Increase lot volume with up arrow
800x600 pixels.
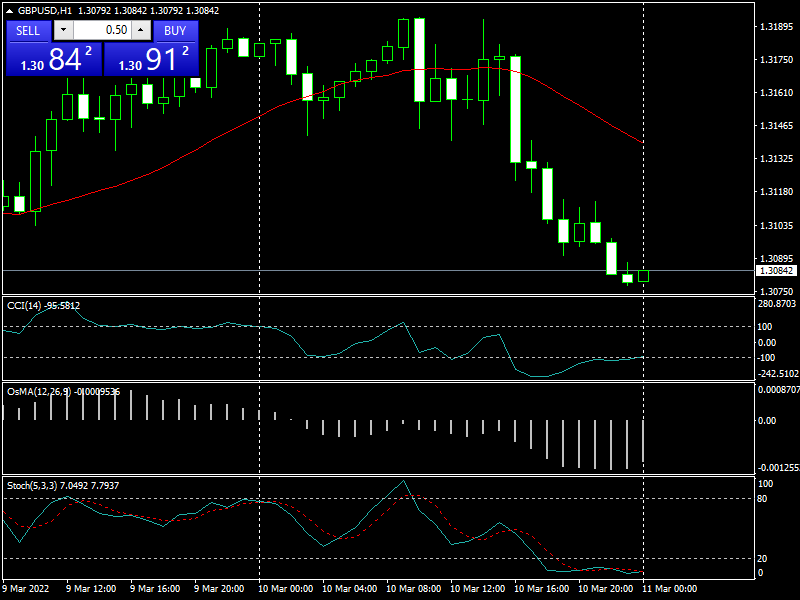pyautogui.click(x=141, y=30)
